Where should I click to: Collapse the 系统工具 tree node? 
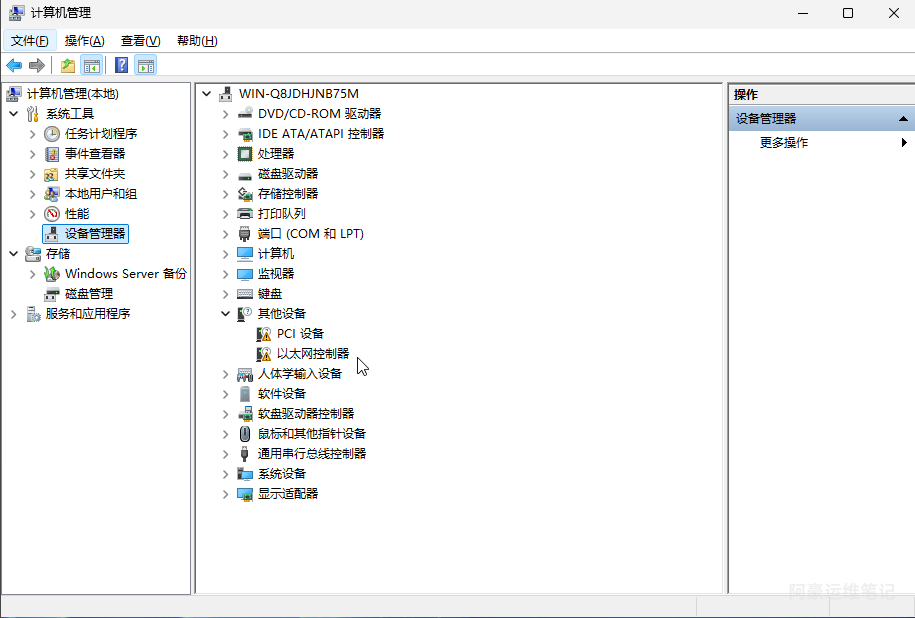click(13, 114)
